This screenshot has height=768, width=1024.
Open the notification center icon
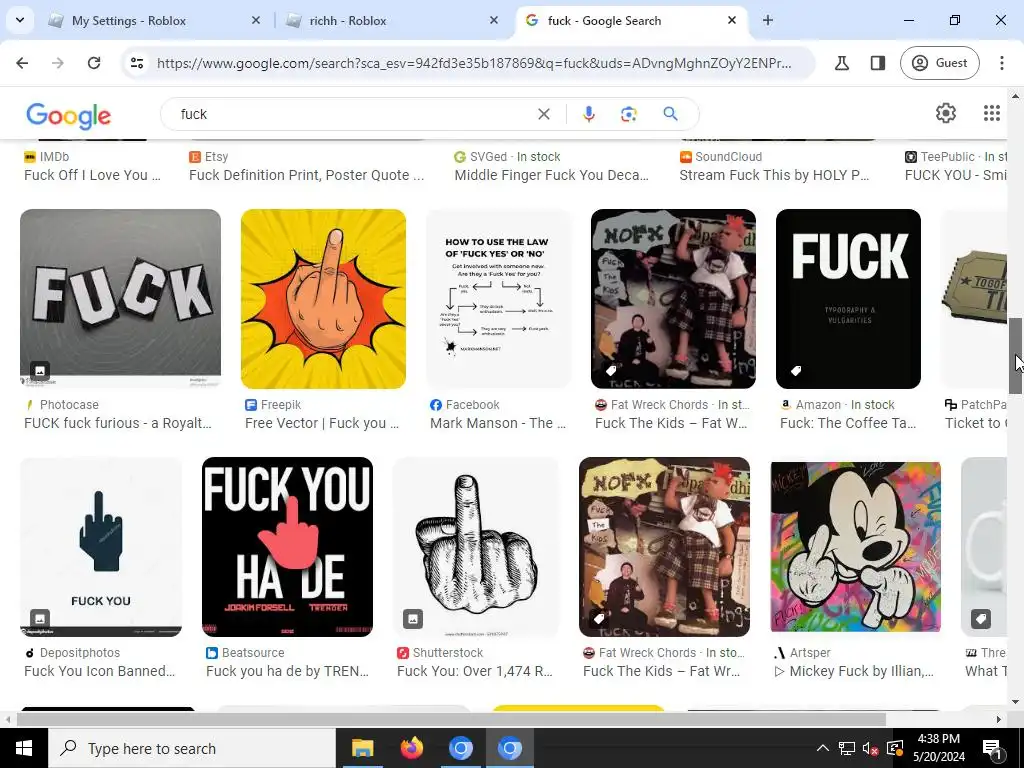coord(991,748)
